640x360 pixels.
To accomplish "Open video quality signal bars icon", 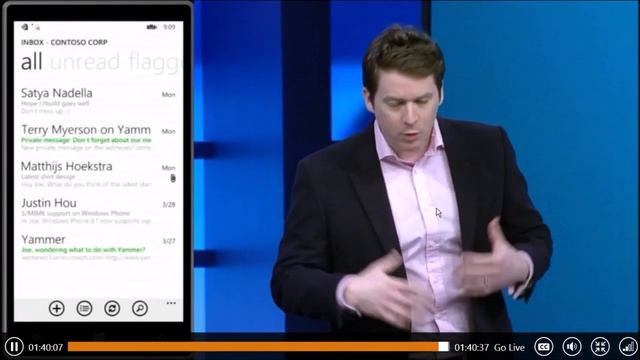I will 628,347.
